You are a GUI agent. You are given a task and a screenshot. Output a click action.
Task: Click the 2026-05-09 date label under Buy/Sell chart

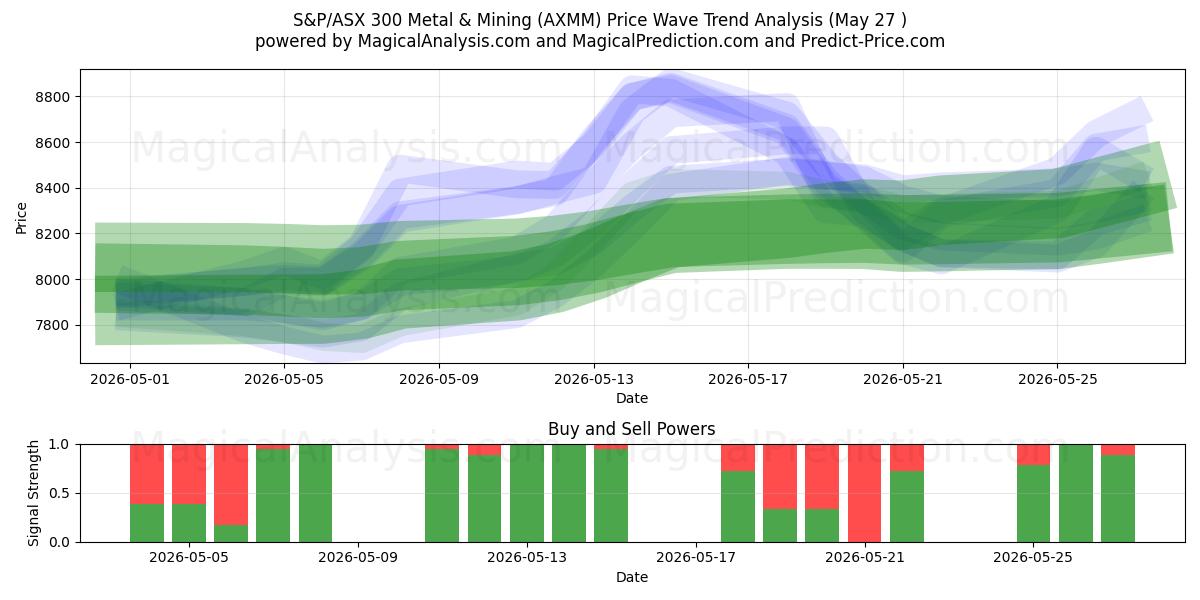coord(358,558)
